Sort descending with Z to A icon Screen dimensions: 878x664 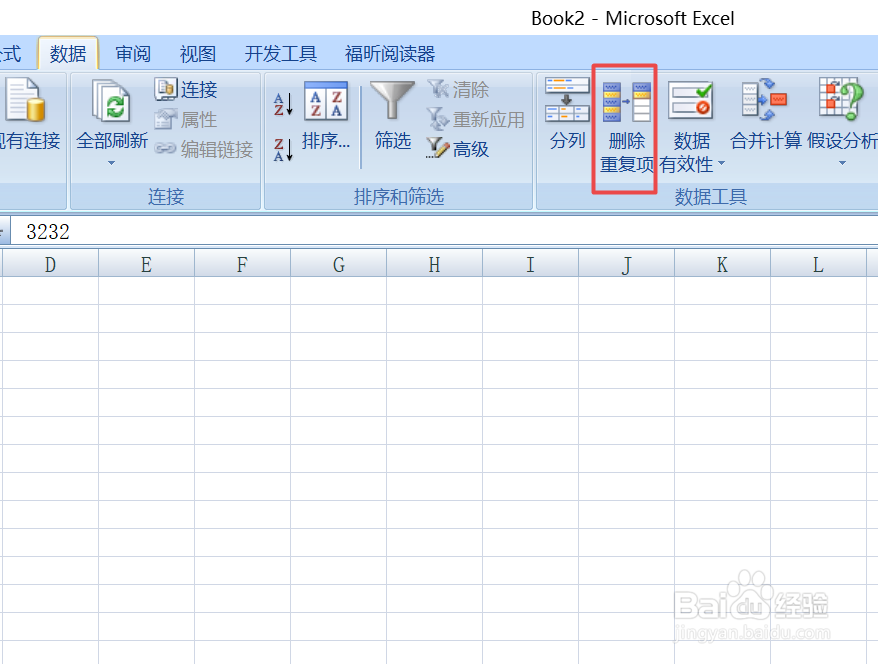pos(283,149)
